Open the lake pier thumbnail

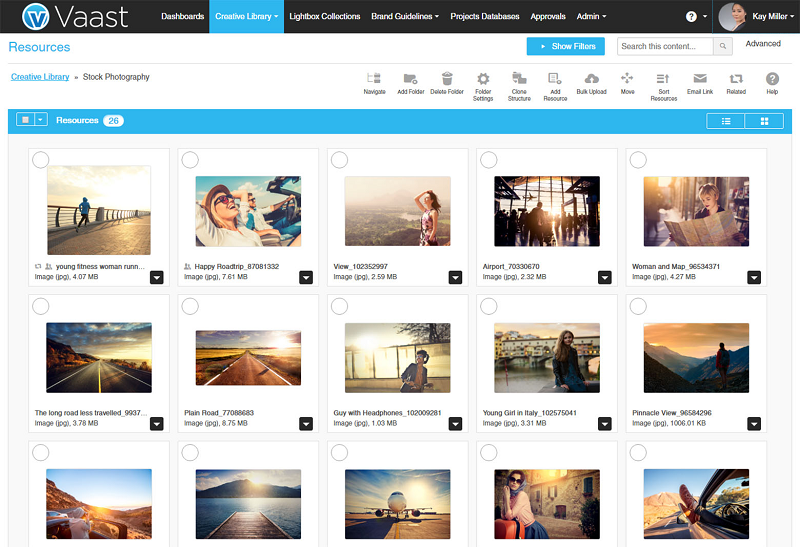tap(248, 504)
